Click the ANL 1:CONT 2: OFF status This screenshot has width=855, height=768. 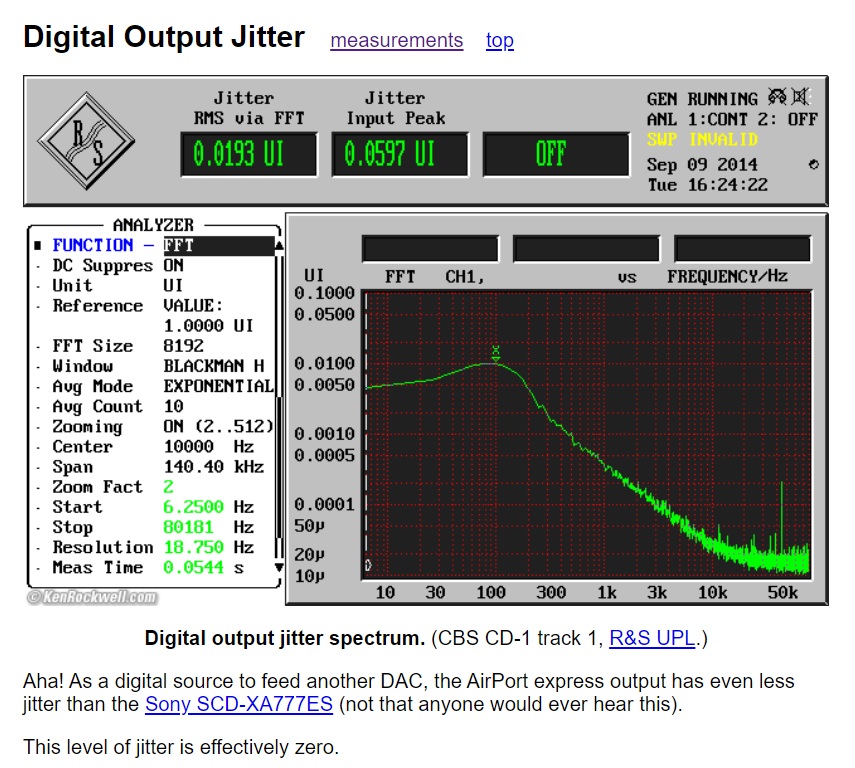tap(732, 119)
